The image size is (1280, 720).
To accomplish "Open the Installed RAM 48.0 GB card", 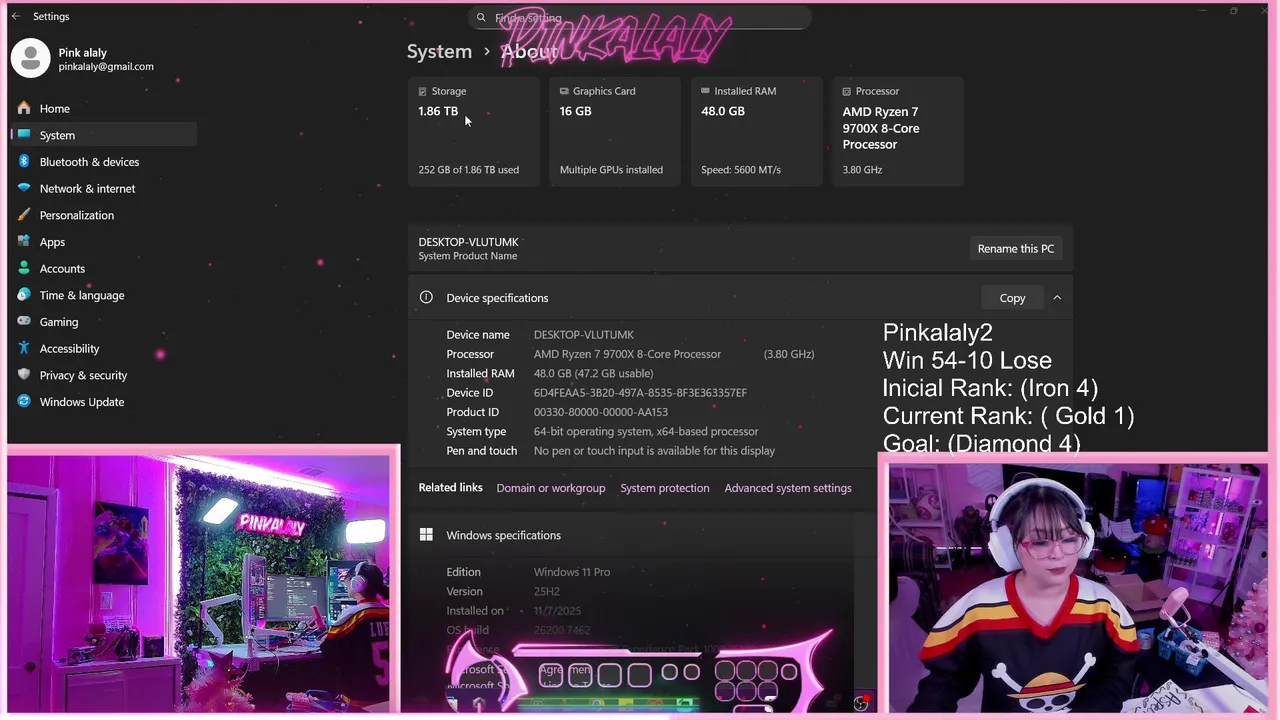I will click(x=757, y=131).
